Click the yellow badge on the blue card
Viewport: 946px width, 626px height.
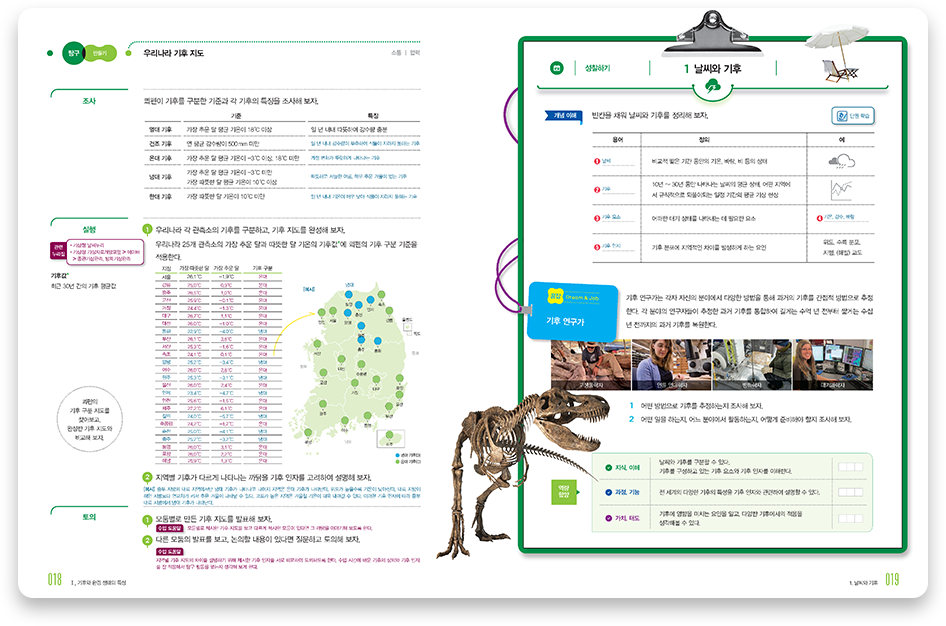pos(555,296)
